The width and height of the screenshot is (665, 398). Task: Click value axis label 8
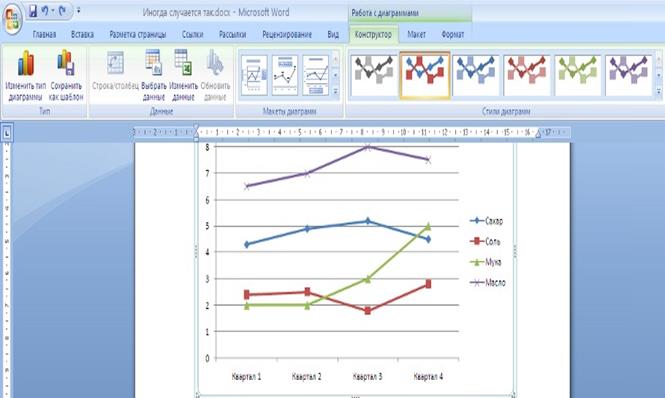point(207,147)
